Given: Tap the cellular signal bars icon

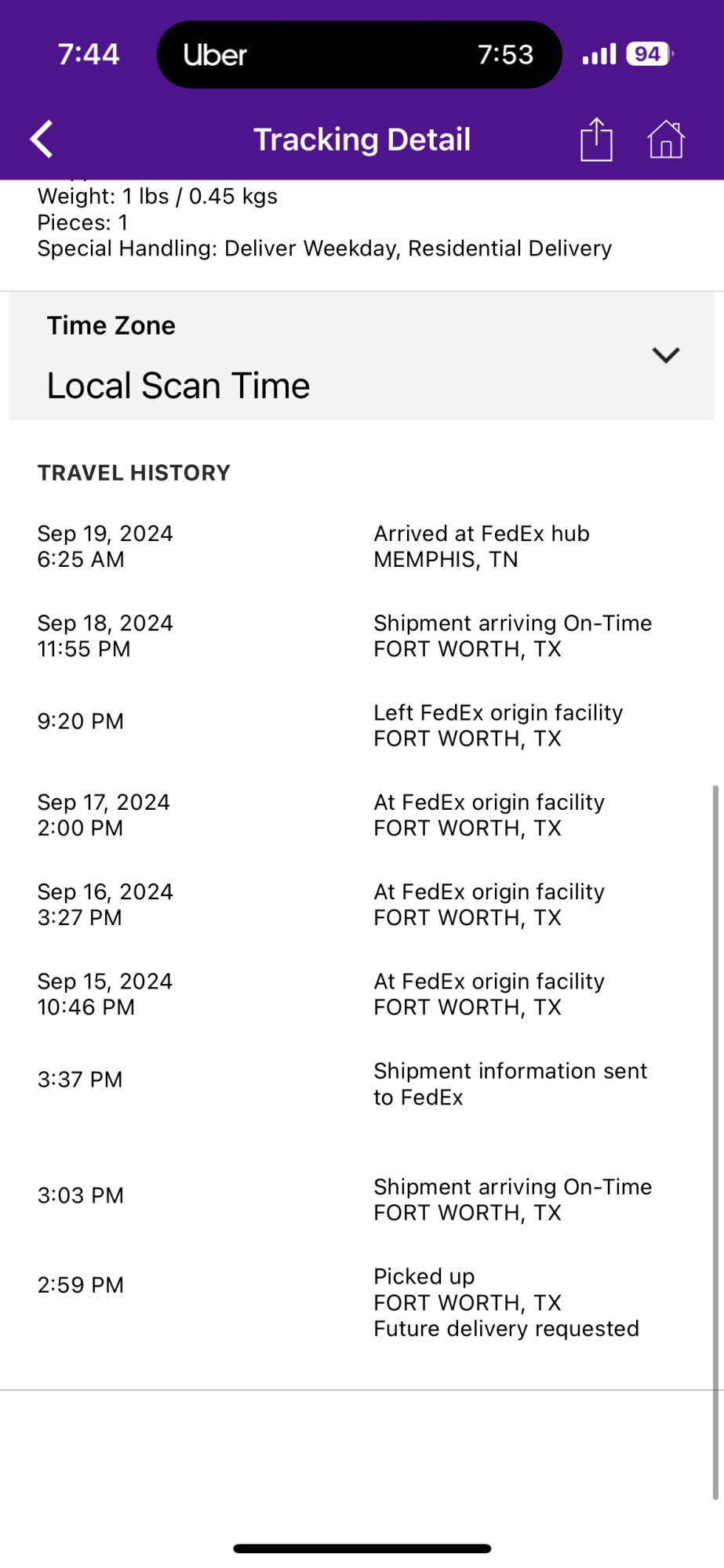Looking at the screenshot, I should pyautogui.click(x=599, y=54).
